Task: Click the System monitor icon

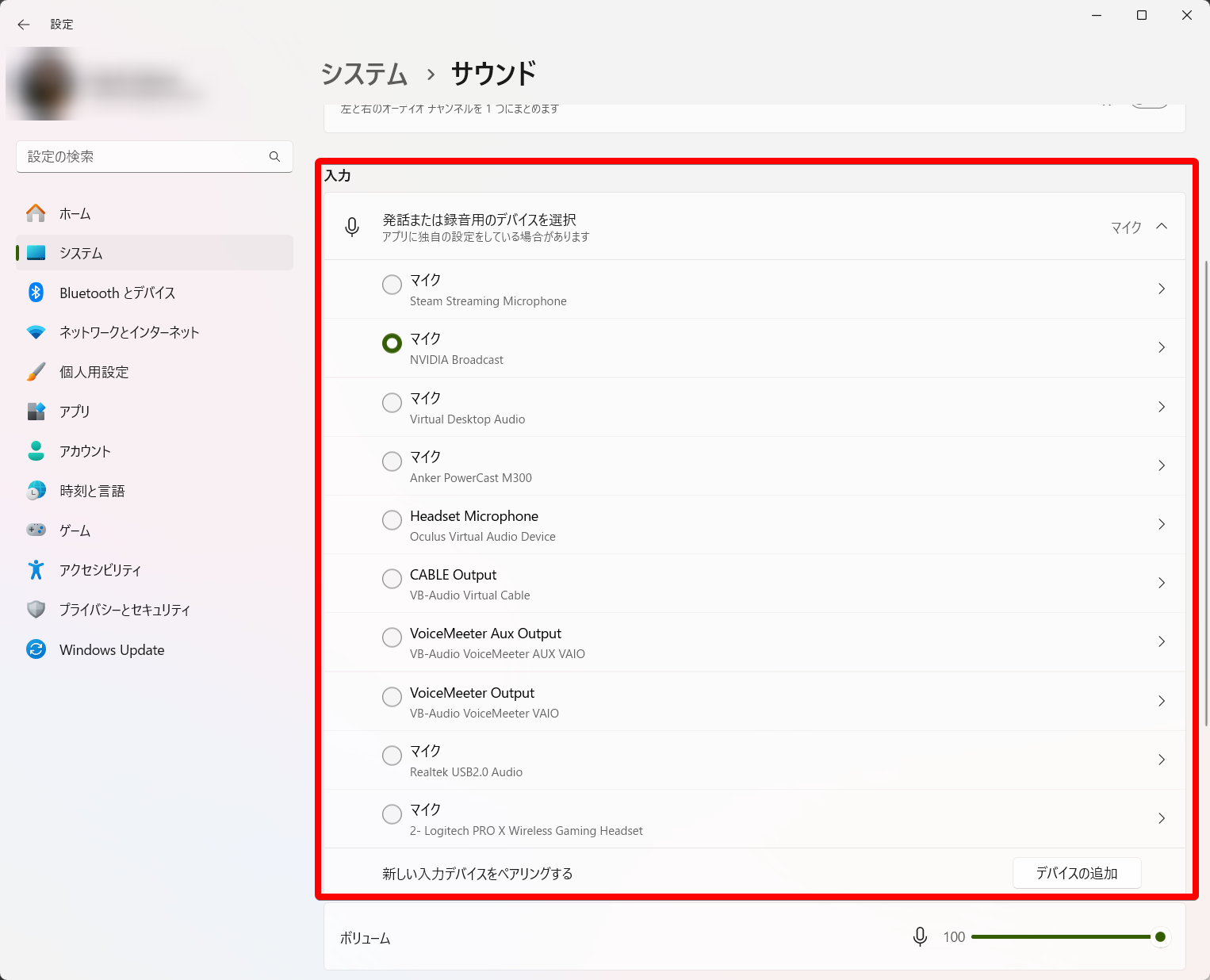Action: pyautogui.click(x=36, y=253)
